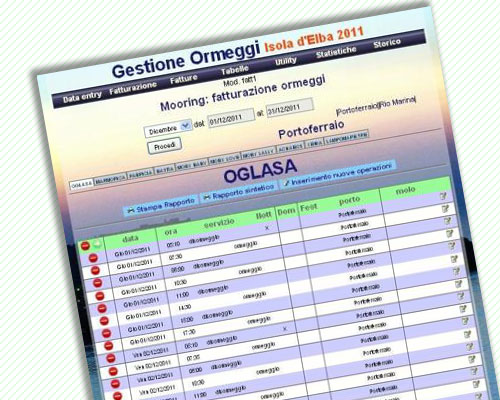Image resolution: width=500 pixels, height=400 pixels.
Task: Click the data column header
Action: coord(130,238)
